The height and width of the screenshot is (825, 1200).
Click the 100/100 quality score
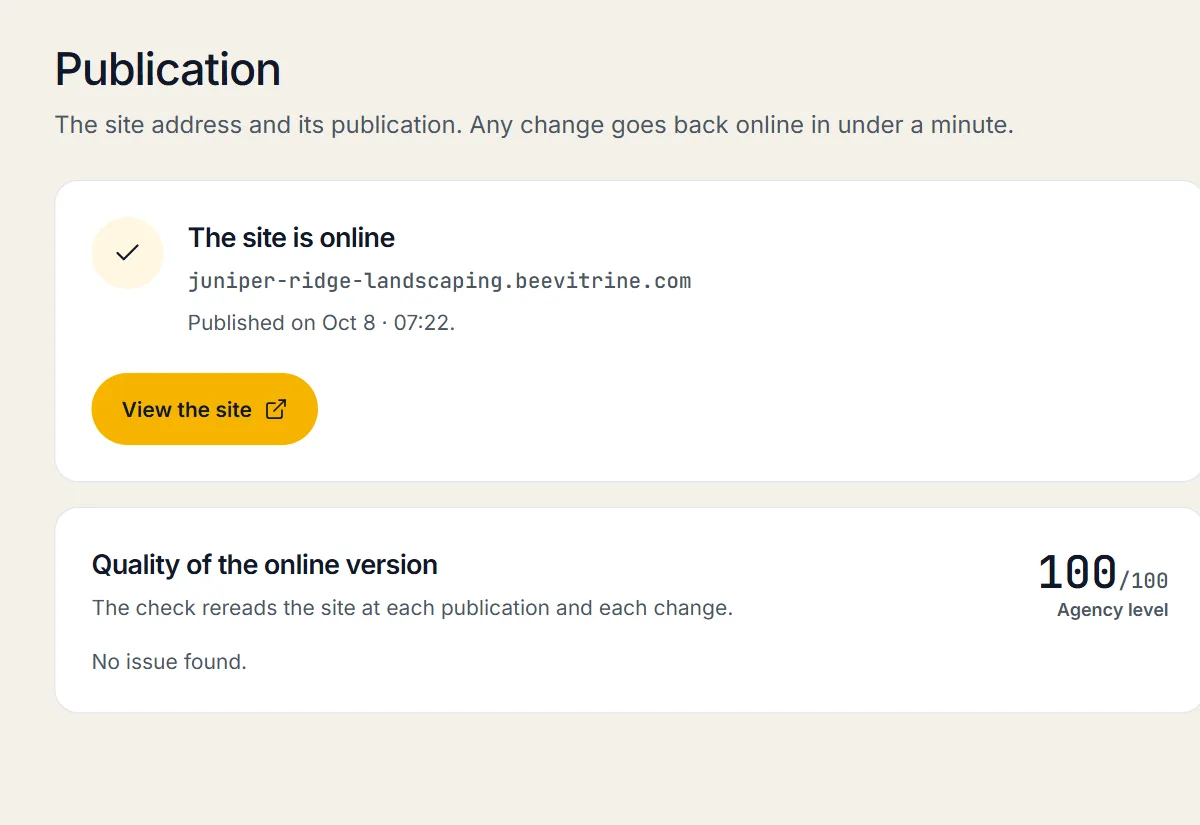(x=1102, y=573)
